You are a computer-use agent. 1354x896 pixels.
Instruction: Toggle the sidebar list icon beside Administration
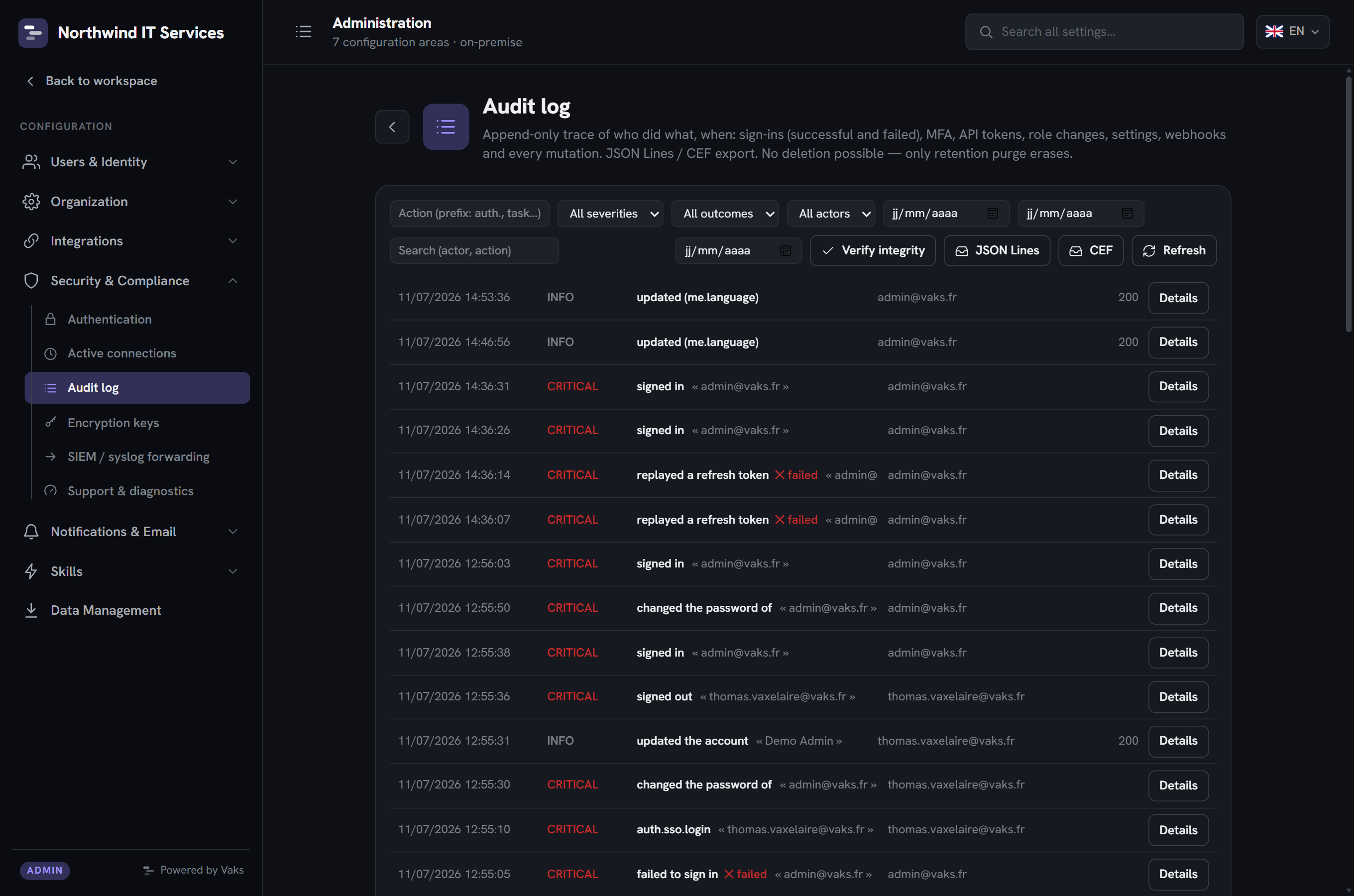(303, 31)
